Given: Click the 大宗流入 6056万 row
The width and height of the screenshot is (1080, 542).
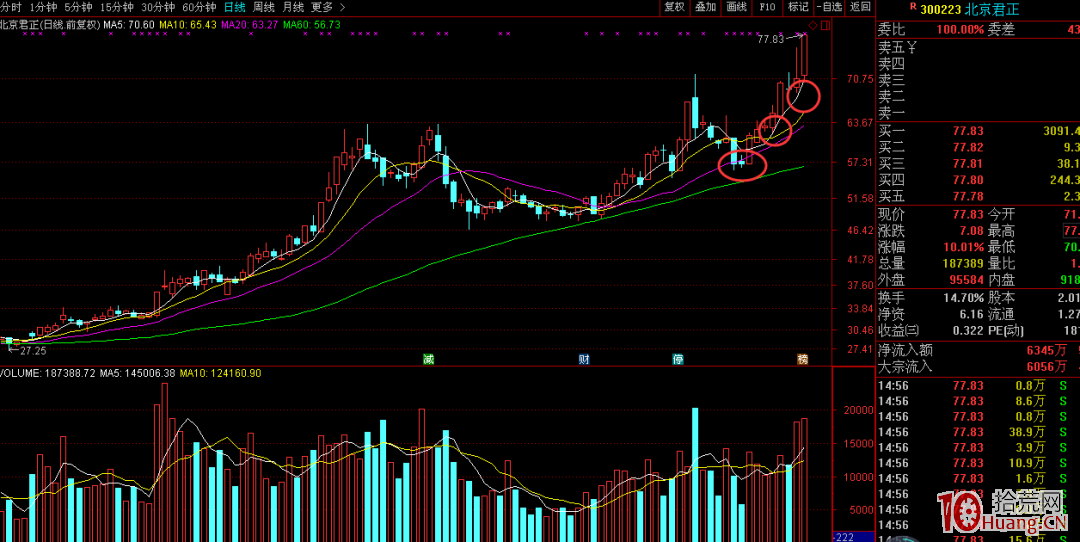Looking at the screenshot, I should click(979, 366).
